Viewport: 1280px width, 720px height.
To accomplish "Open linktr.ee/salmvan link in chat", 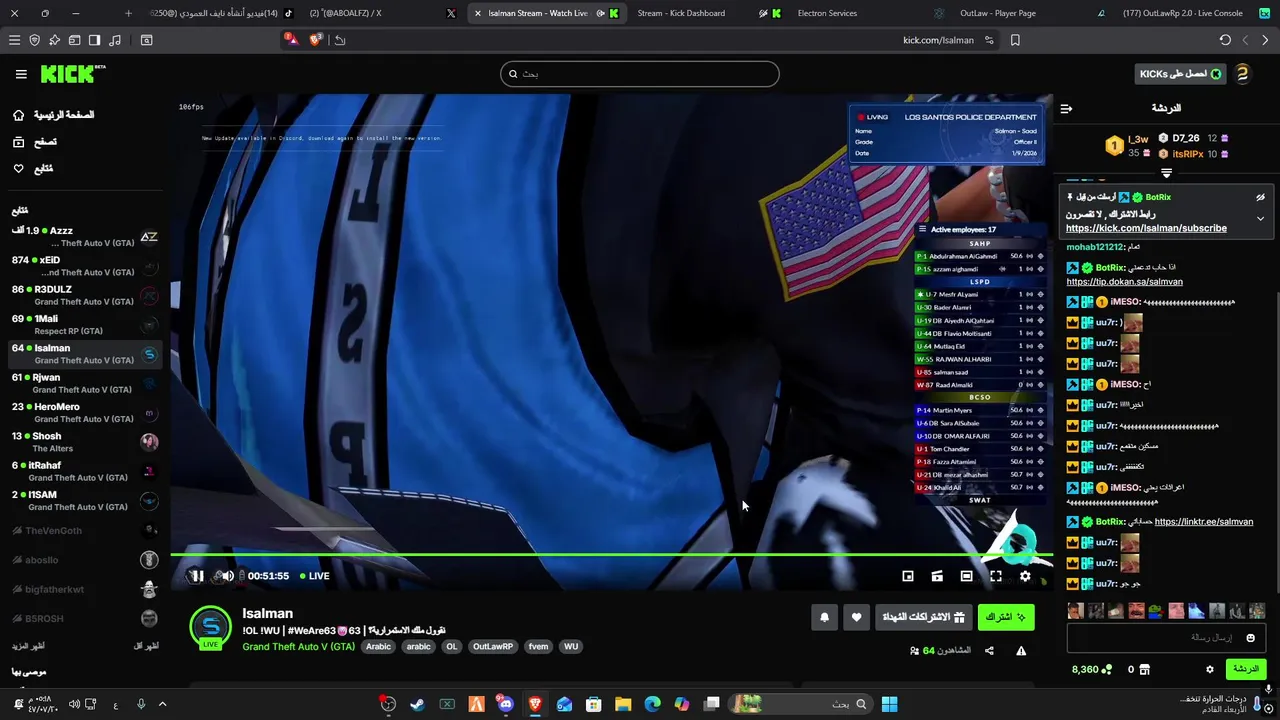I will point(1203,522).
